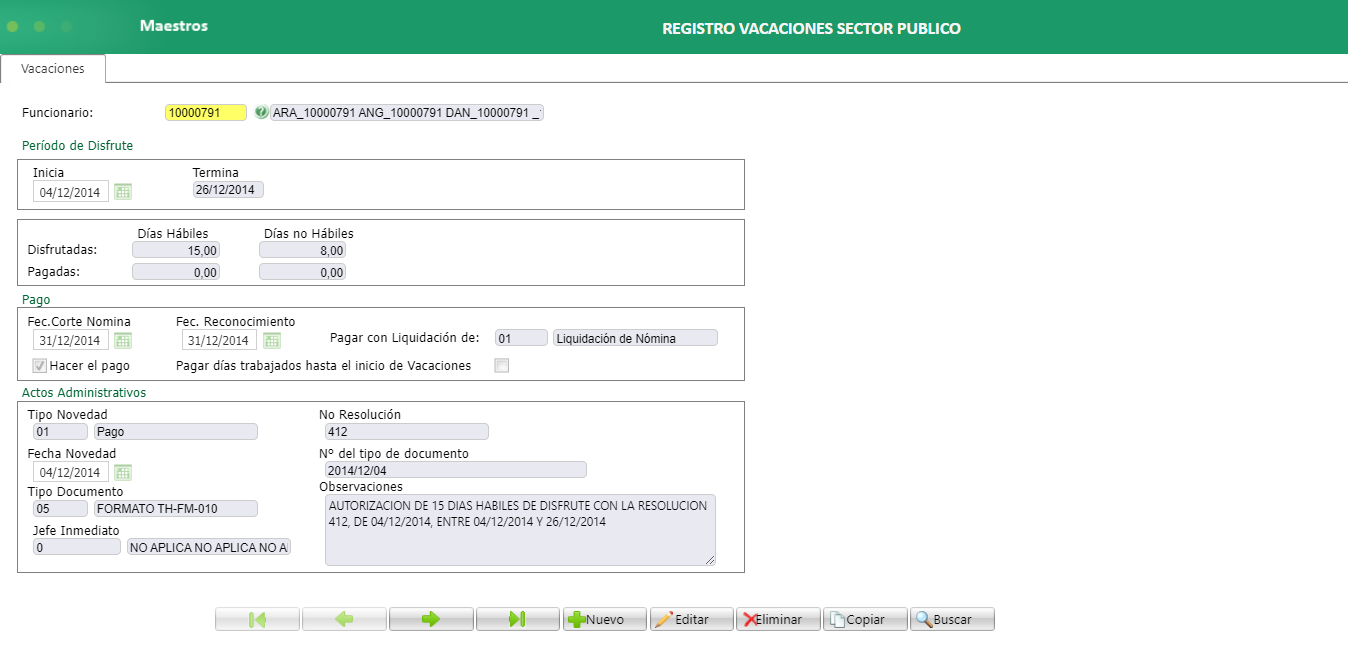Image resolution: width=1348 pixels, height=655 pixels.
Task: Click the No Resolución field 412
Action: (x=407, y=432)
